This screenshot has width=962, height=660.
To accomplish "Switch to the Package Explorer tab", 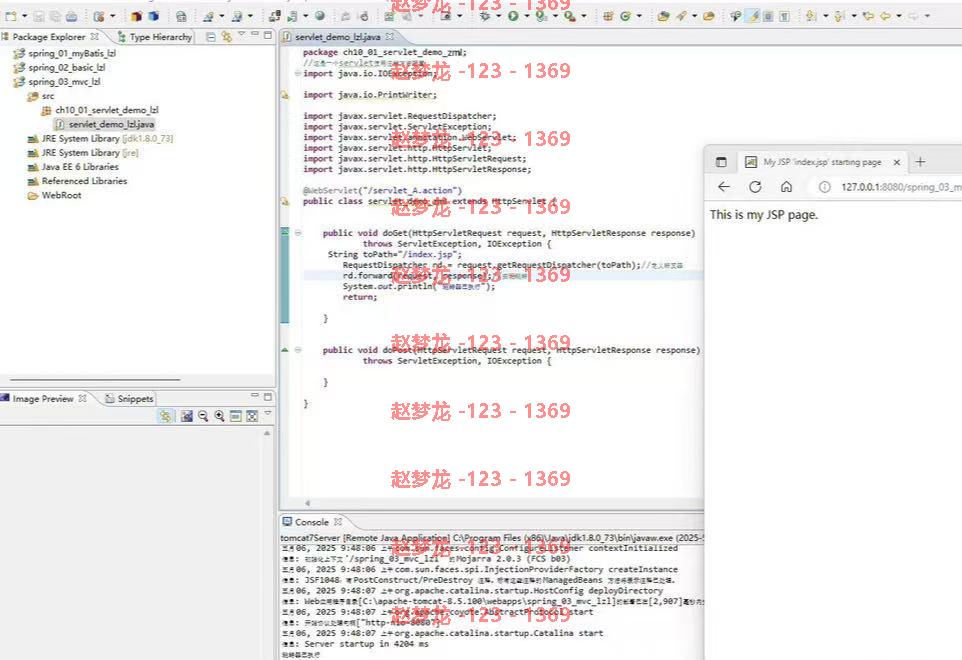I will pos(49,37).
